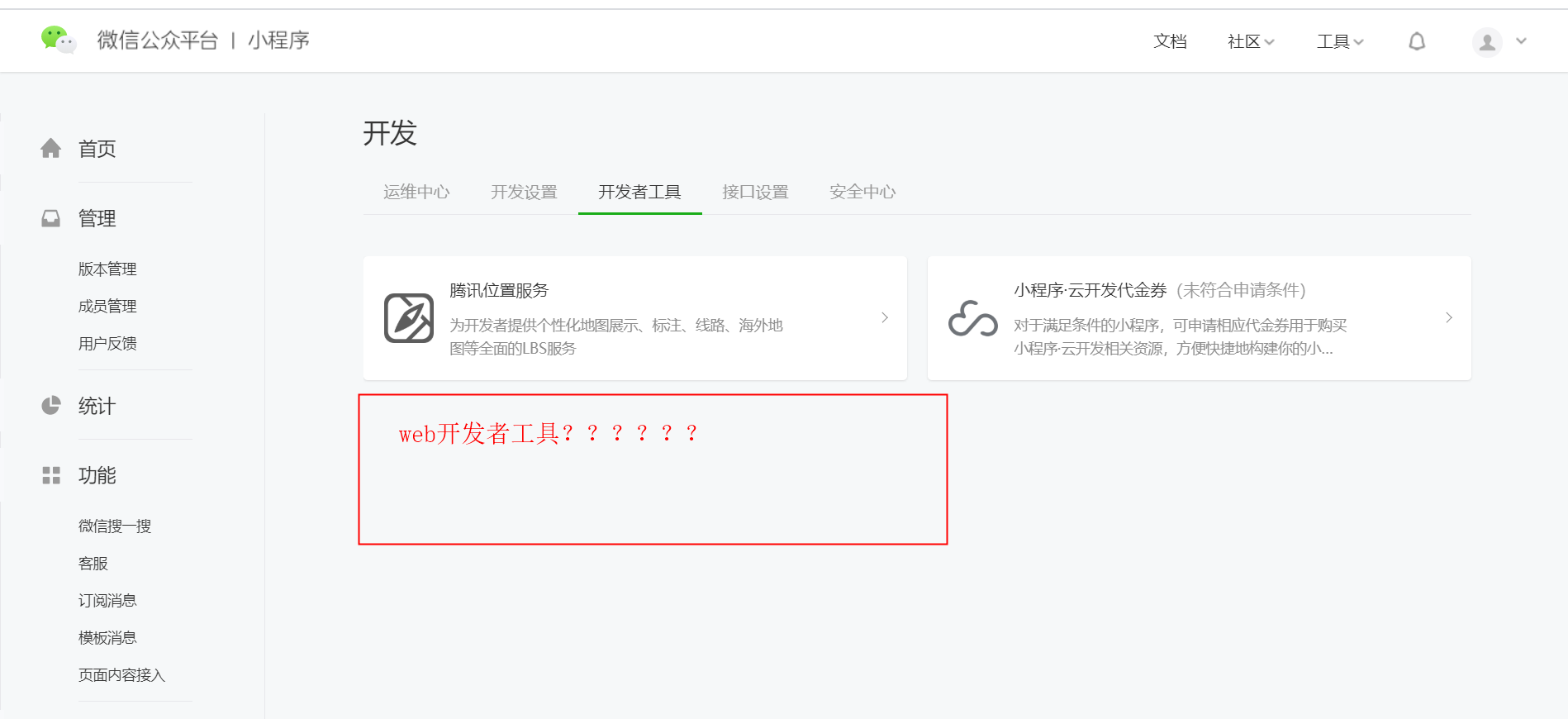The height and width of the screenshot is (719, 1568).
Task: Open 客服 in sidebar
Action: point(93,563)
